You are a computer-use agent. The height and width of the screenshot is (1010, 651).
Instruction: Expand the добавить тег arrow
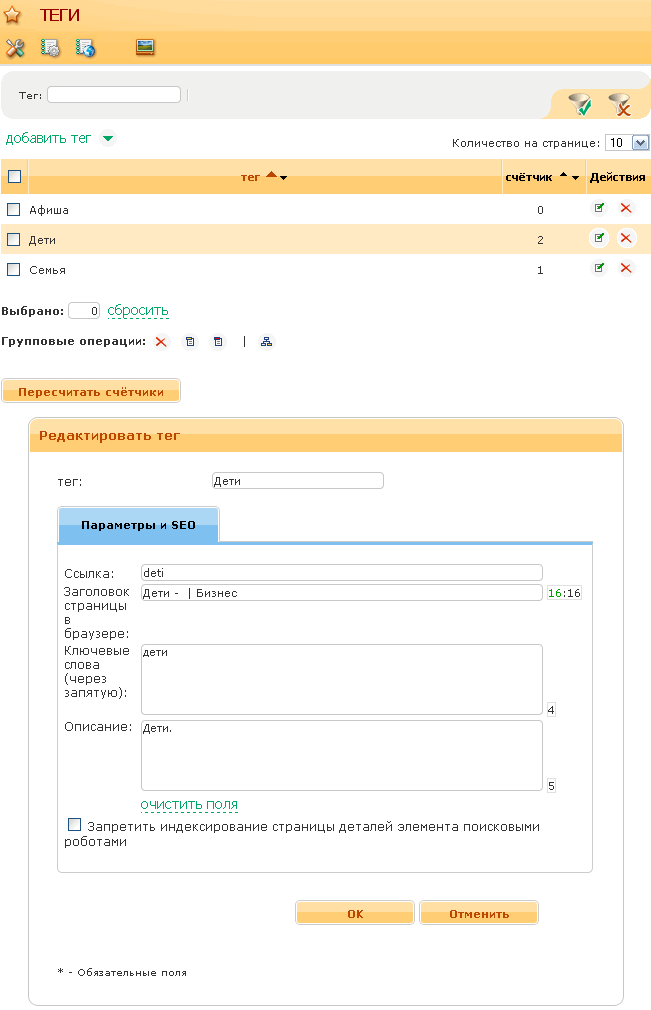click(x=107, y=139)
